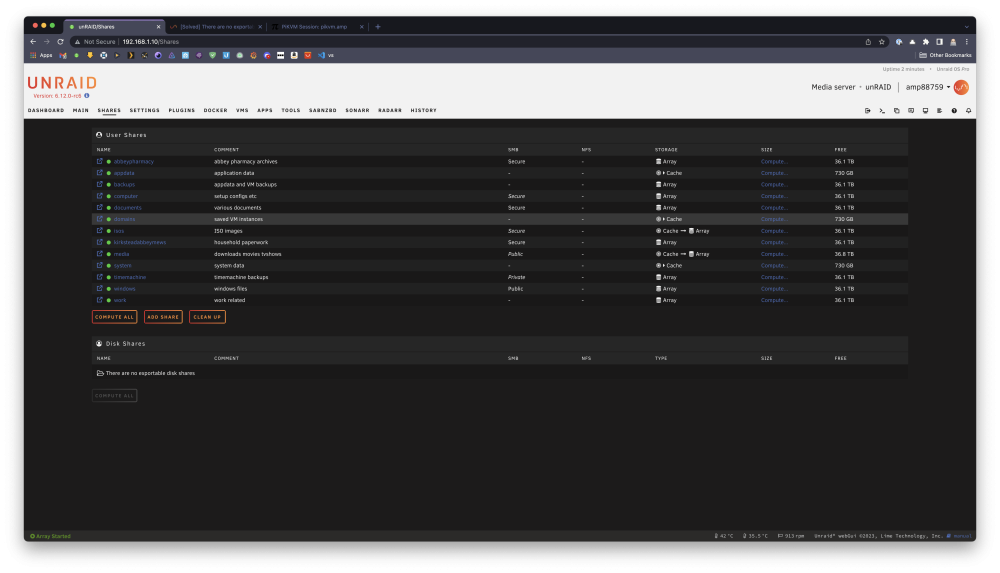Click the system info monitor icon

point(925,111)
